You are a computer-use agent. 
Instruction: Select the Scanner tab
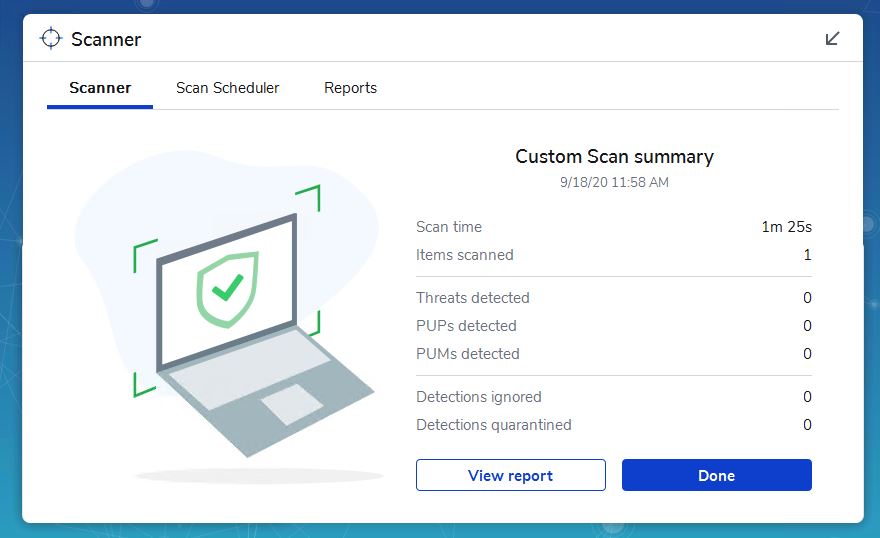pos(100,88)
